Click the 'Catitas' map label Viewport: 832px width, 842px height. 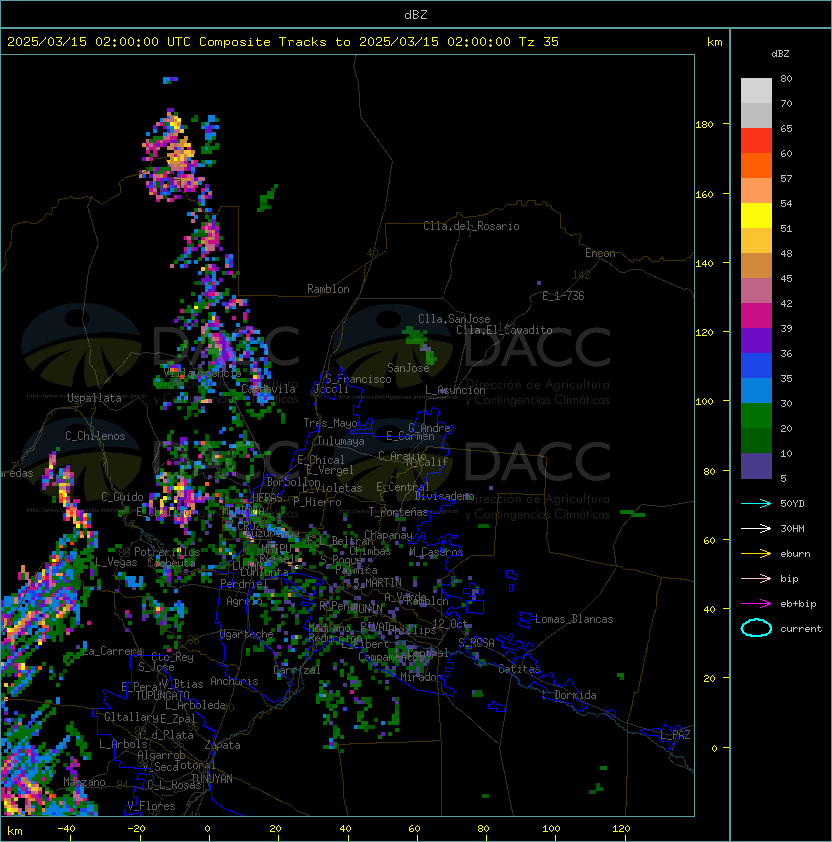click(x=519, y=669)
